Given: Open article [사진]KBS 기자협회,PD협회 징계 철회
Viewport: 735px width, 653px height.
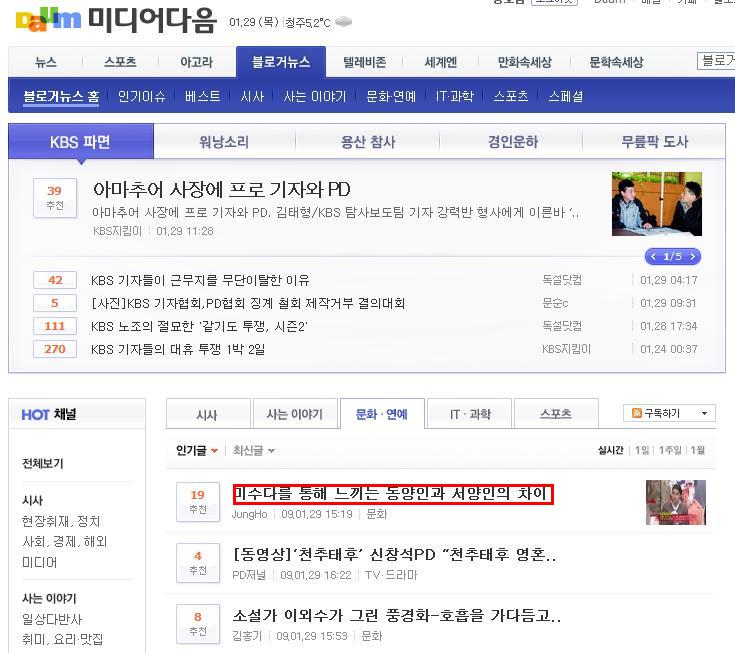Looking at the screenshot, I should [248, 303].
